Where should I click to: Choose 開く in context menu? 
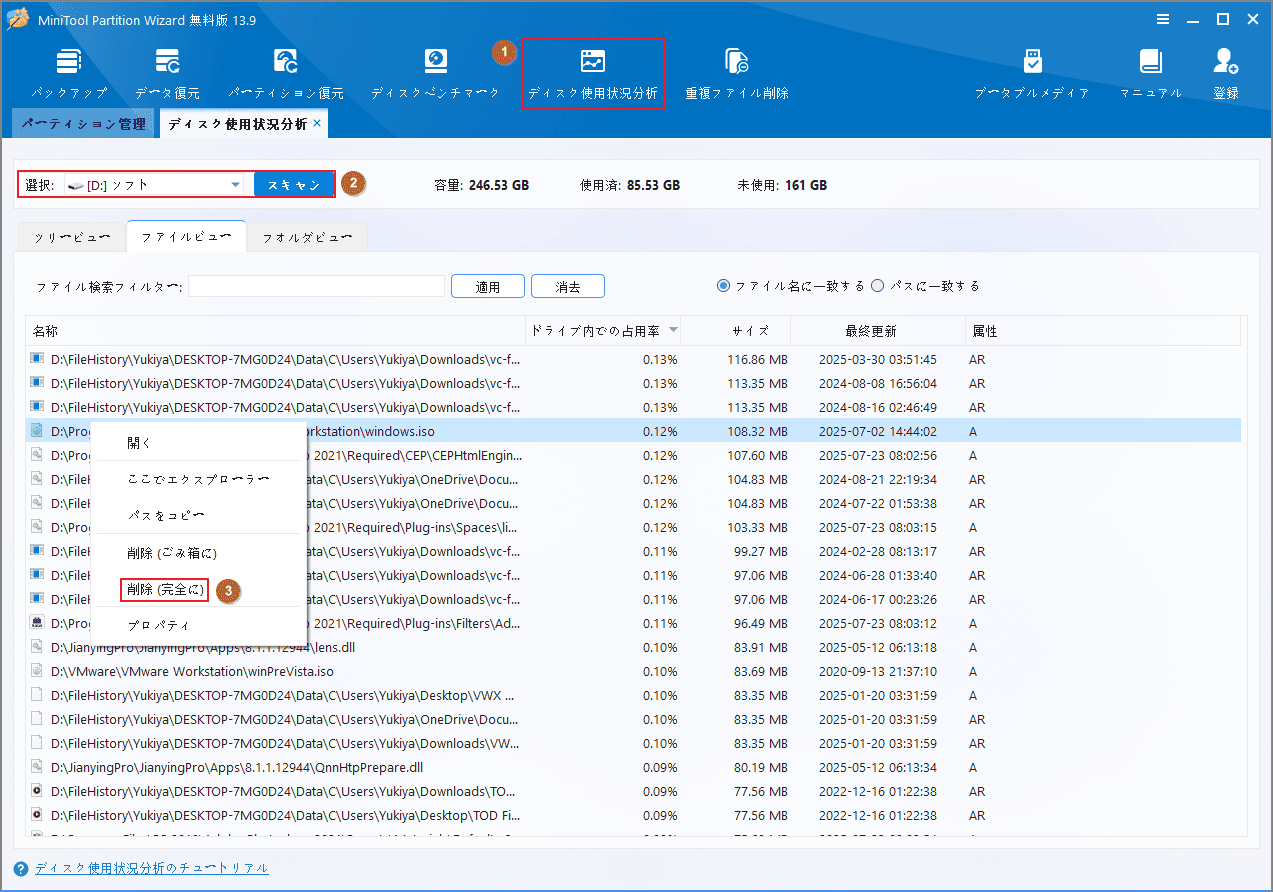click(199, 442)
